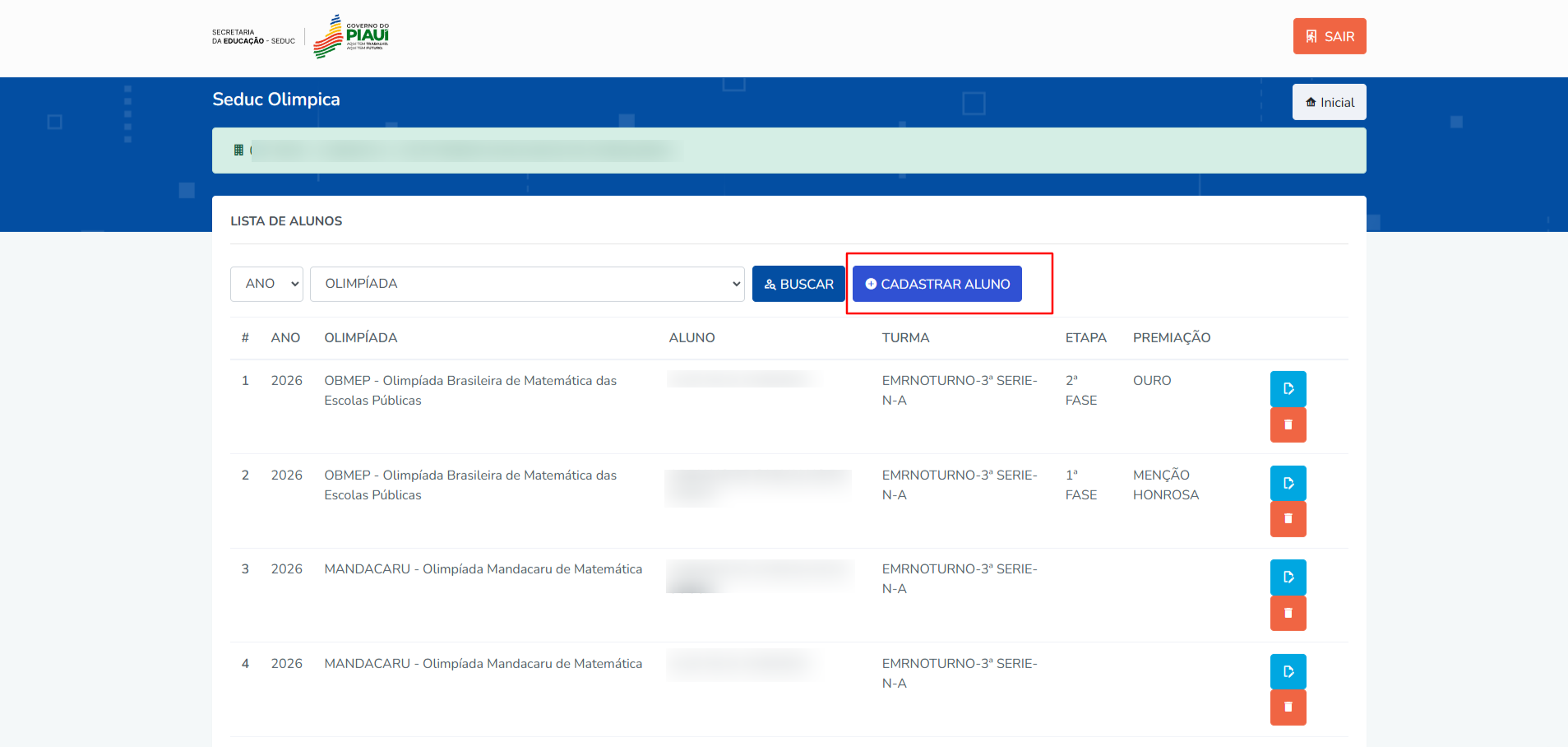1568x747 pixels.
Task: Click the green school info banner
Action: click(x=788, y=151)
